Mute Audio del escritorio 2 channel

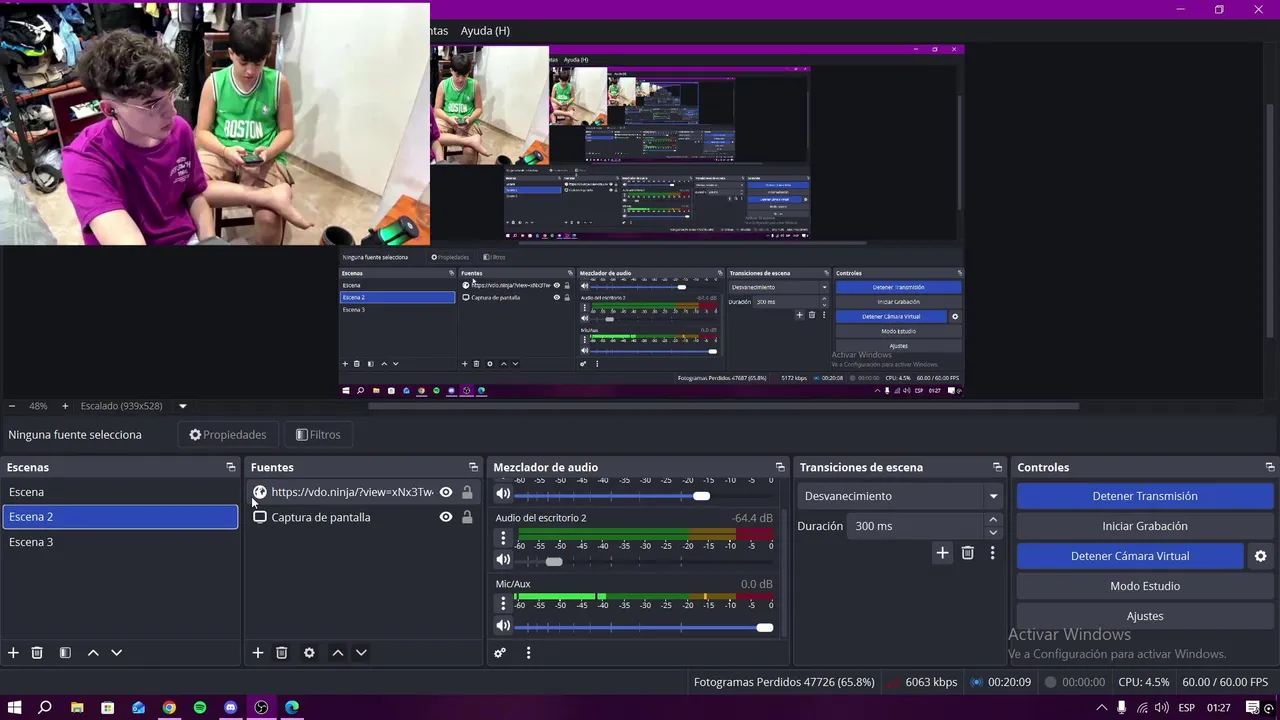pyautogui.click(x=503, y=560)
